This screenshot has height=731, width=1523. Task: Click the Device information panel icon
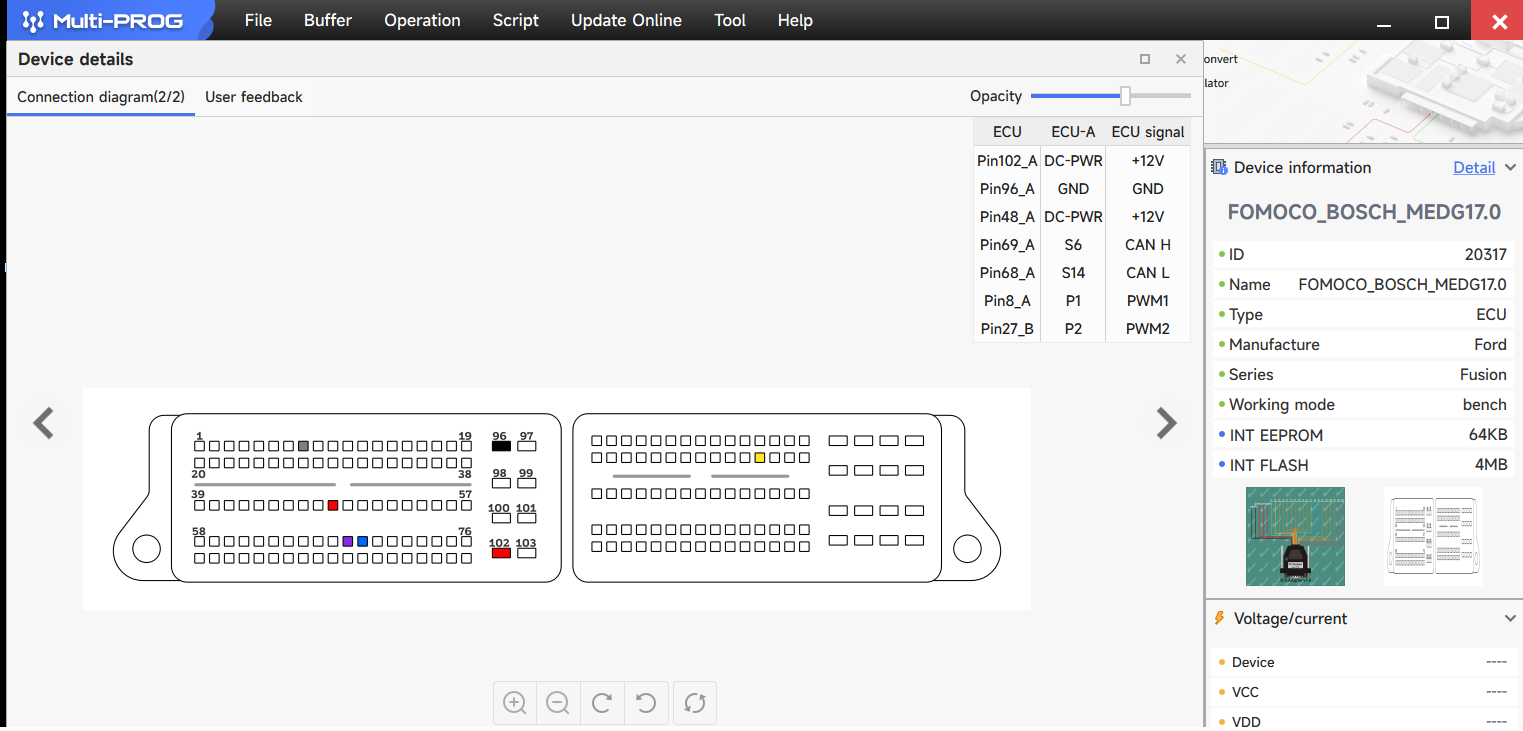(x=1219, y=168)
